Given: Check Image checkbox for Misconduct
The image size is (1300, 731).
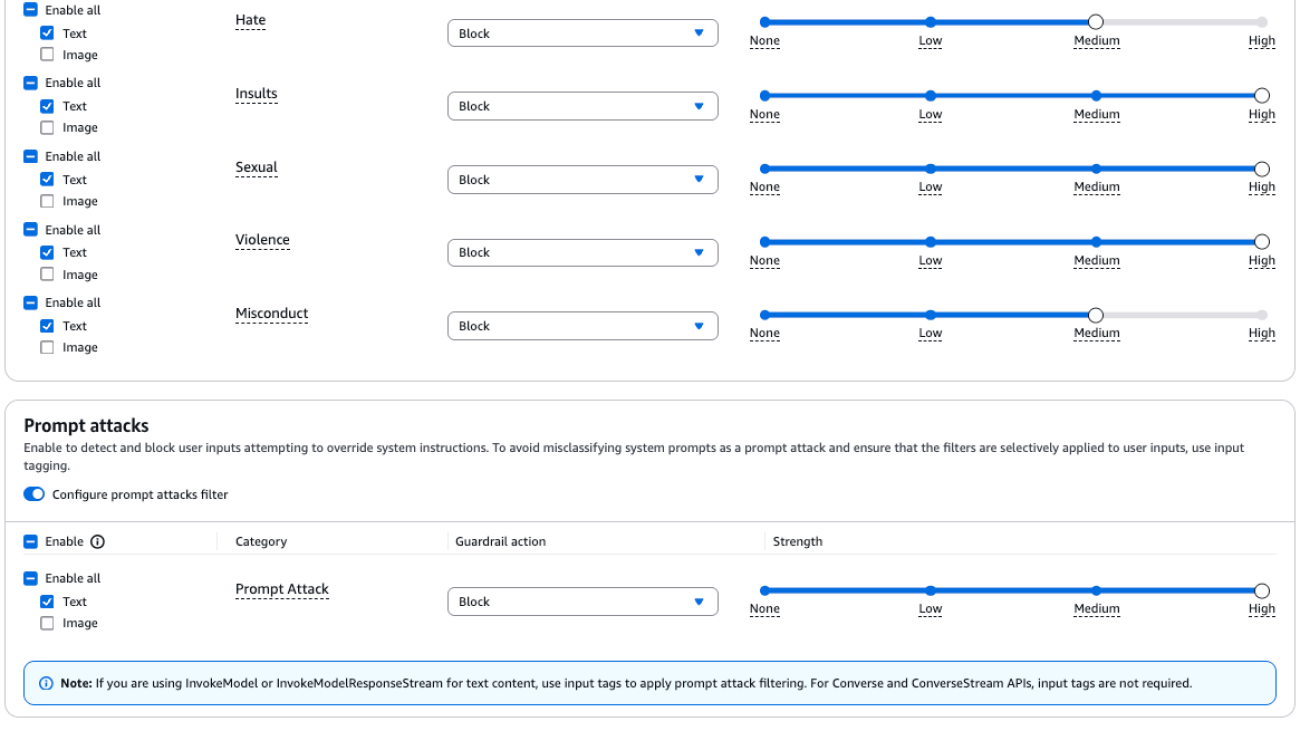Looking at the screenshot, I should (47, 347).
